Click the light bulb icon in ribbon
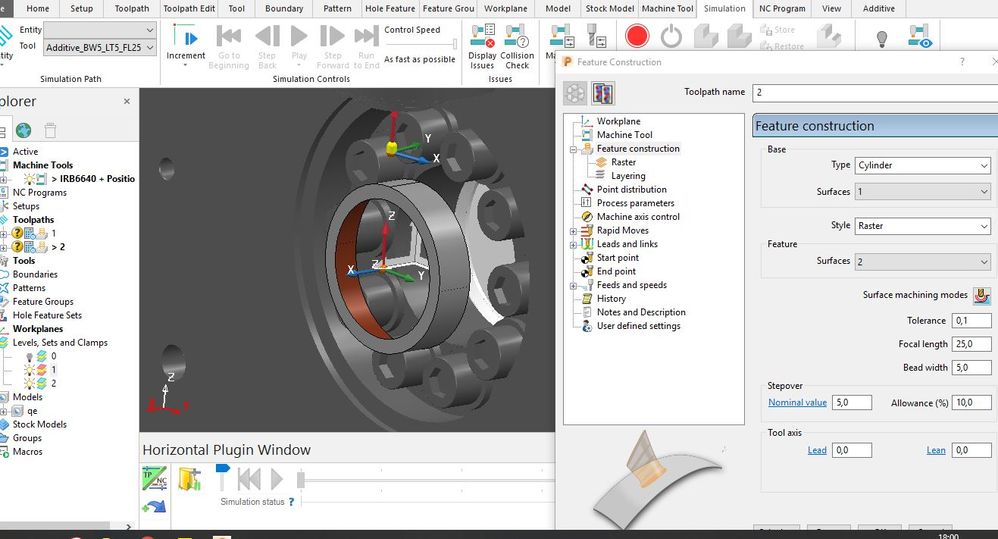Screen dimensions: 998x539 [x=882, y=39]
